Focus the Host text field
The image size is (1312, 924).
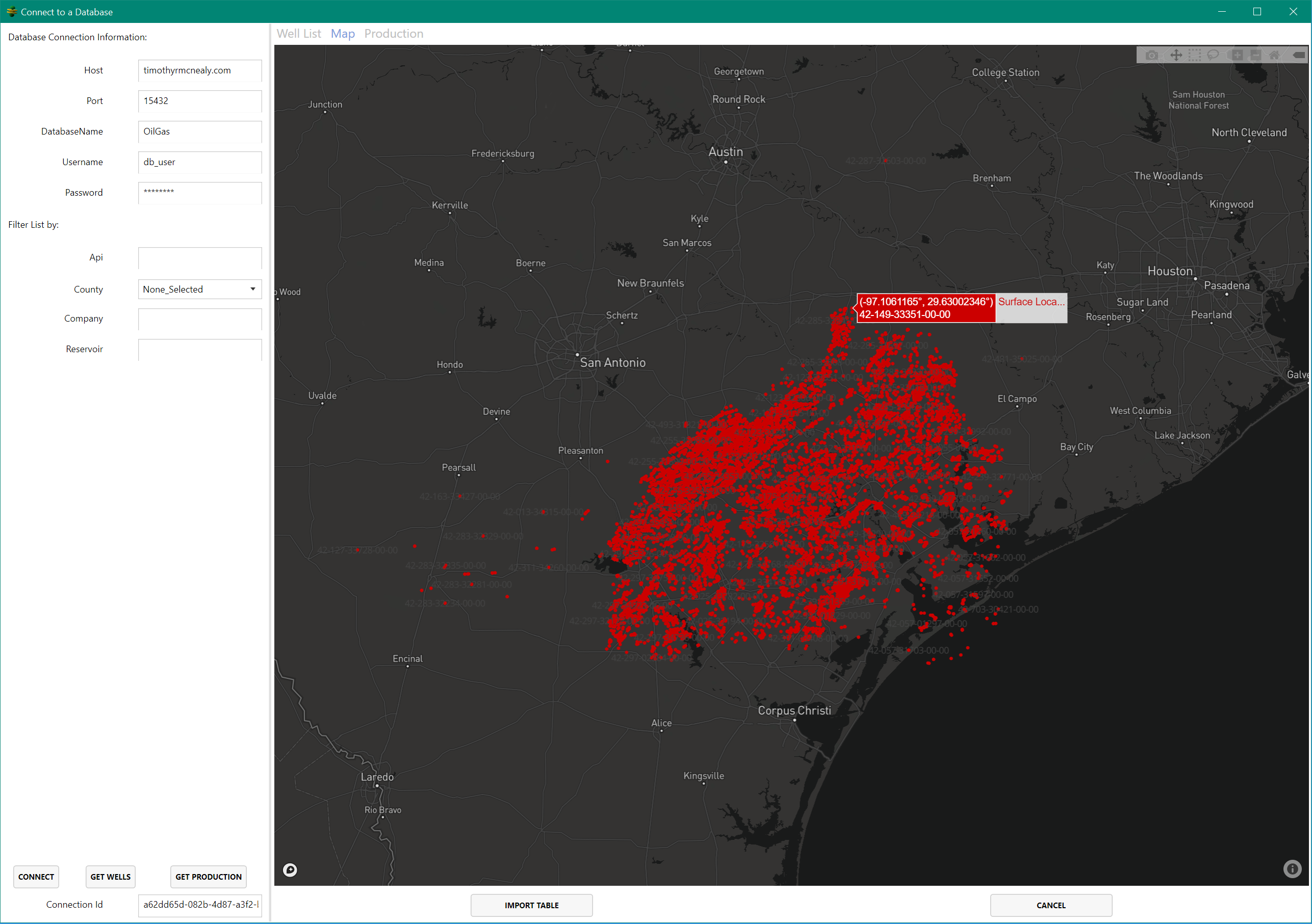coord(200,70)
